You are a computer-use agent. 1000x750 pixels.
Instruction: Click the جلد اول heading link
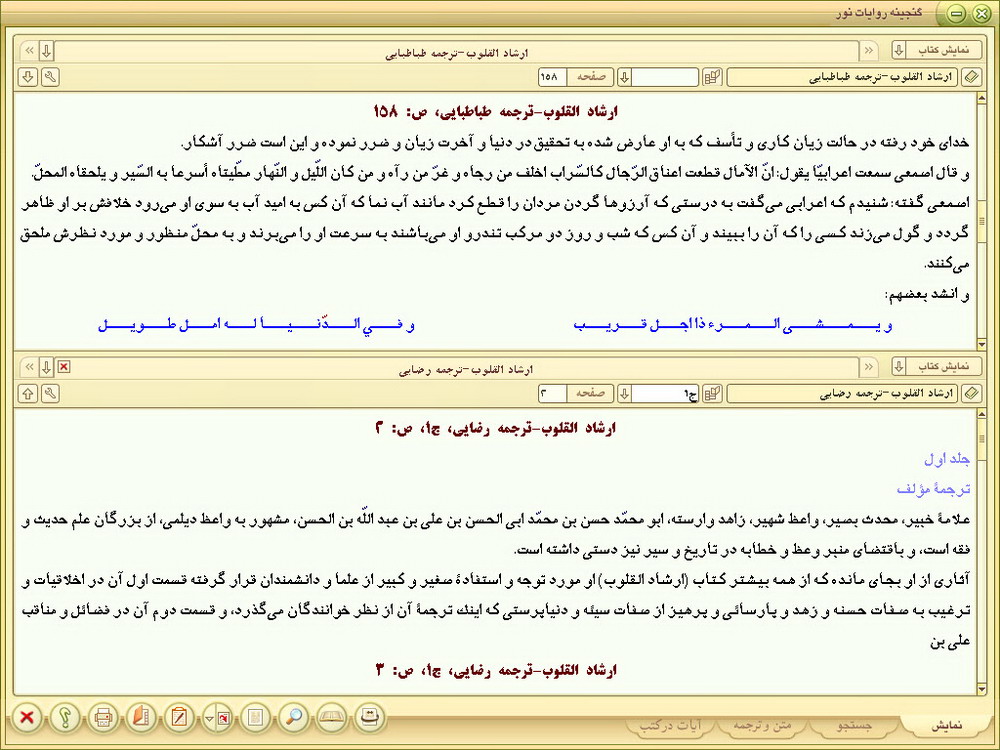[x=946, y=459]
